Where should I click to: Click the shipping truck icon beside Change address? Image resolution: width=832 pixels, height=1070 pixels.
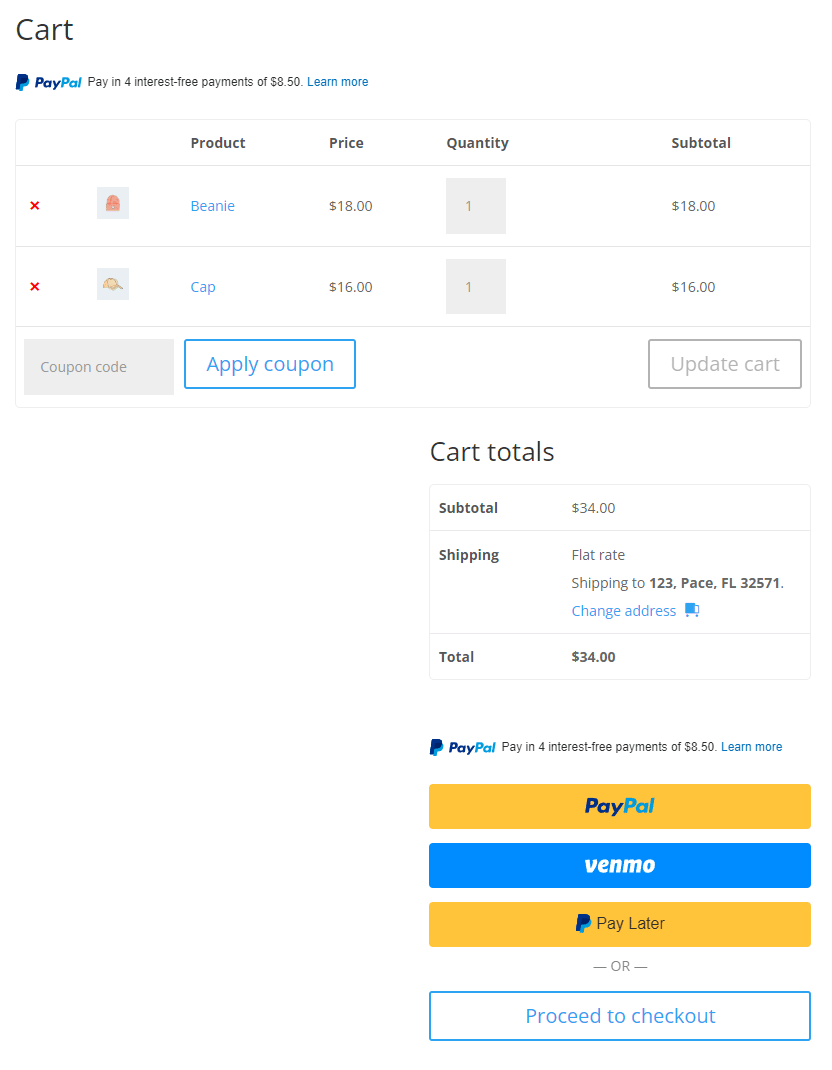pos(692,610)
